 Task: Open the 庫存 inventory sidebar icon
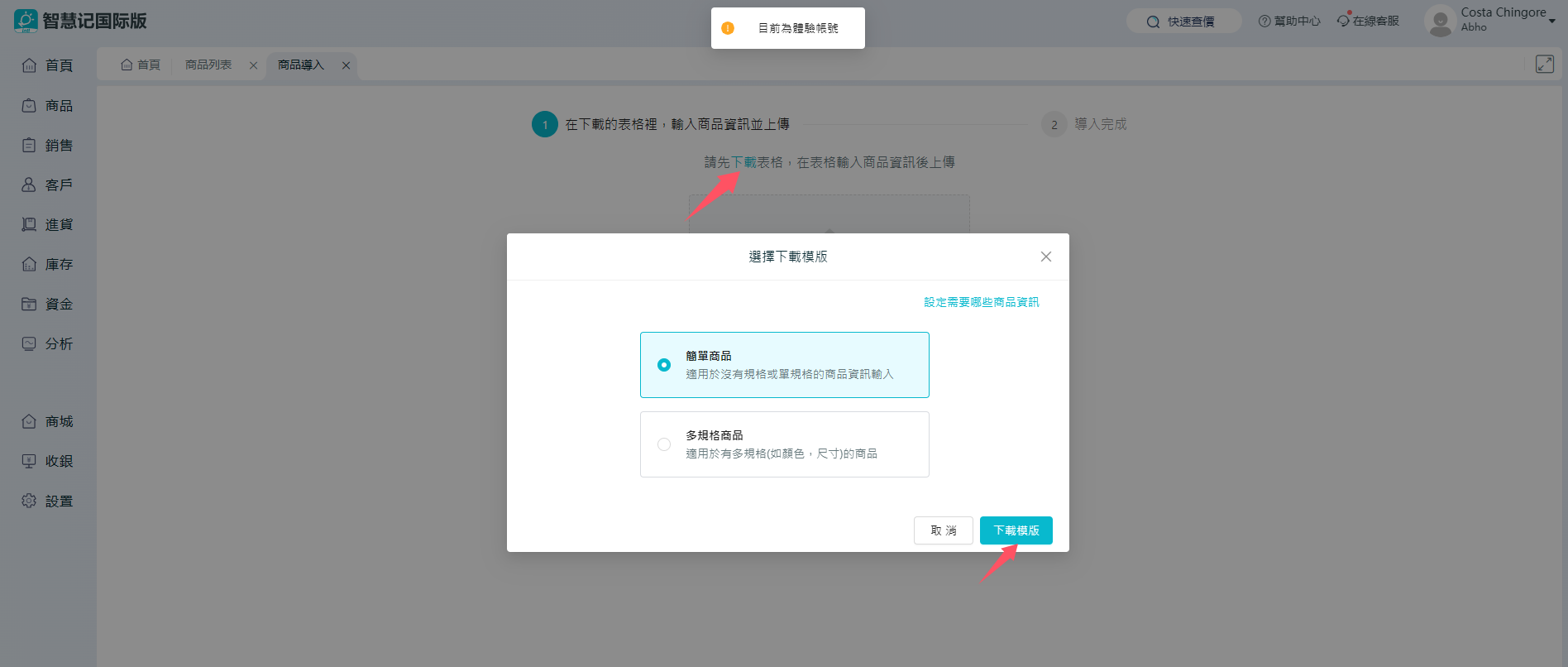click(29, 264)
